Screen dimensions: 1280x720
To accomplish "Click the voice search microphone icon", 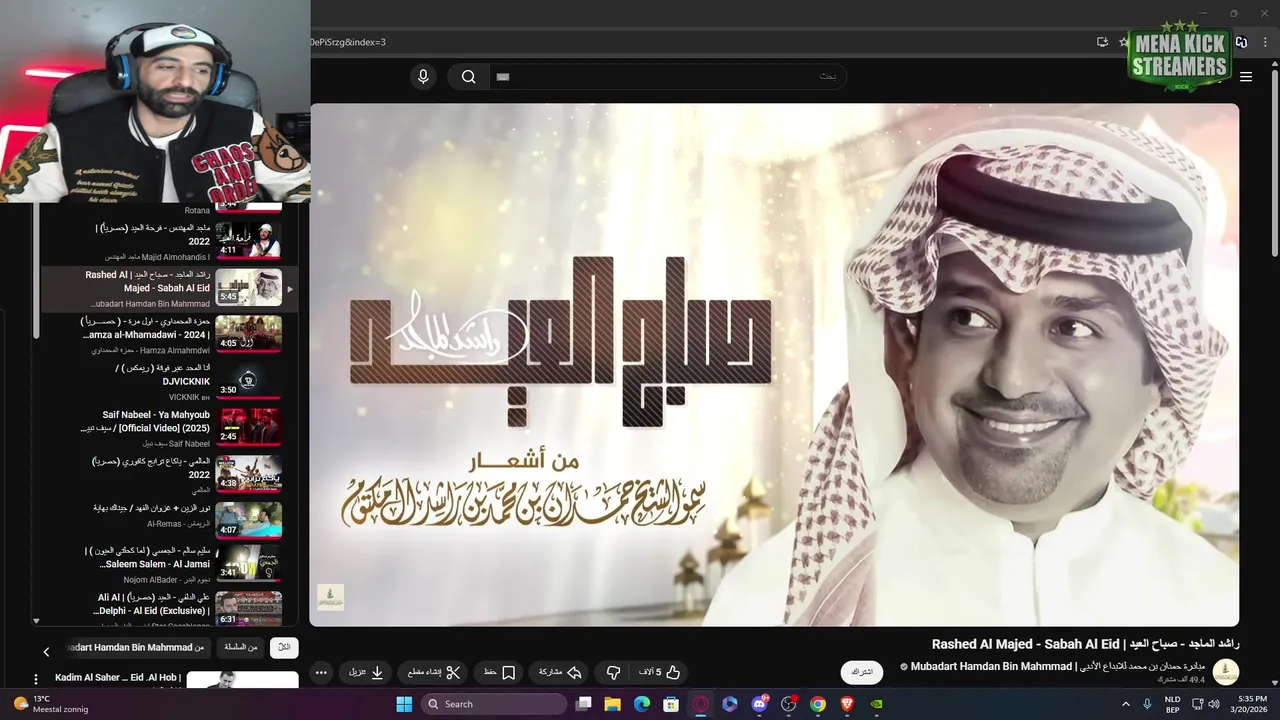I will 423,77.
